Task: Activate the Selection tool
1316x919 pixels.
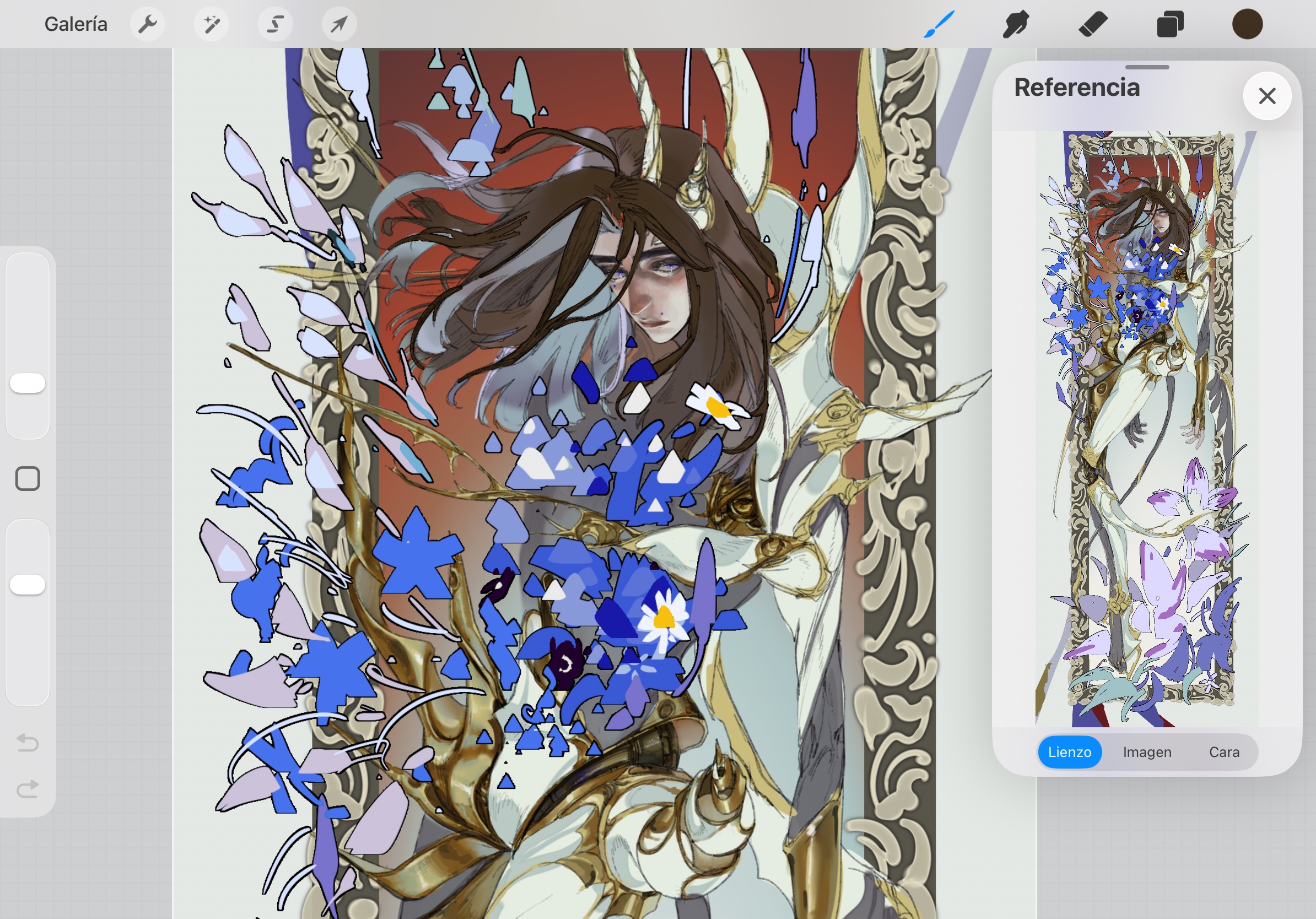Action: (x=276, y=24)
